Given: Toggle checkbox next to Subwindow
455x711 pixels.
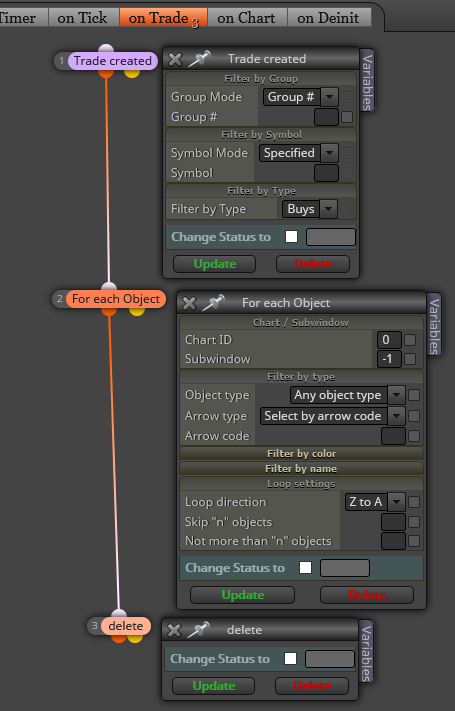Looking at the screenshot, I should coord(410,359).
